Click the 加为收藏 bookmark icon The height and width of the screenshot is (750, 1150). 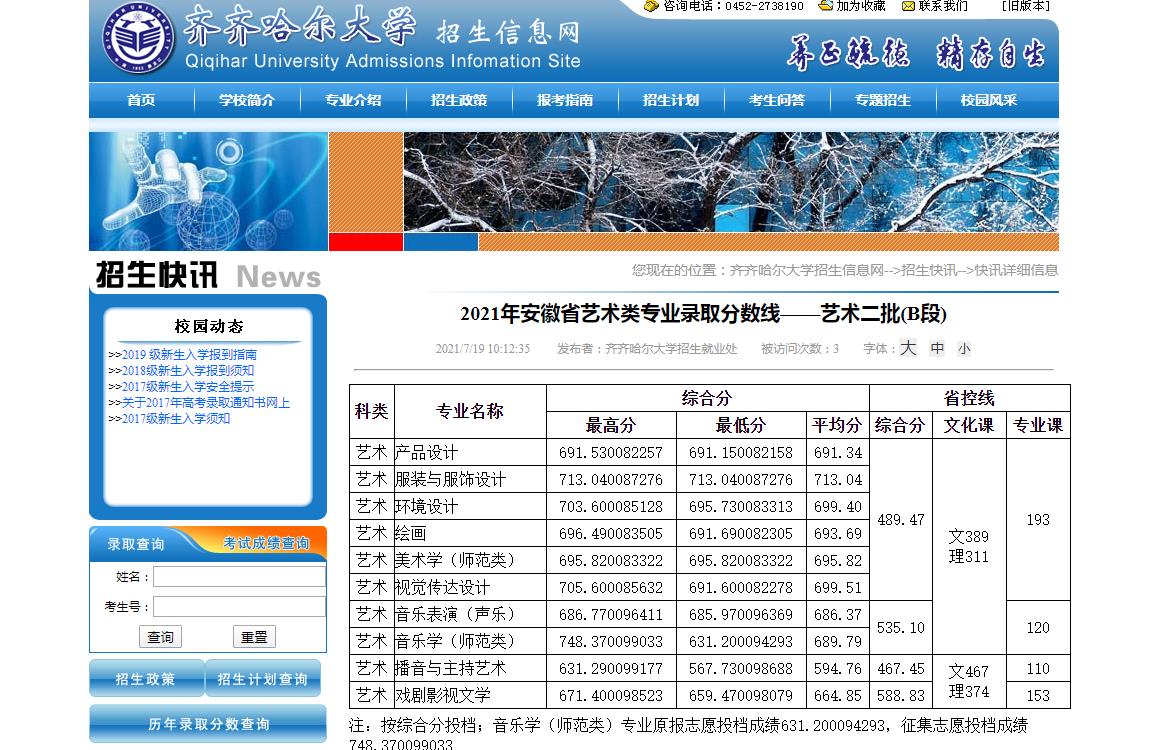[x=825, y=6]
